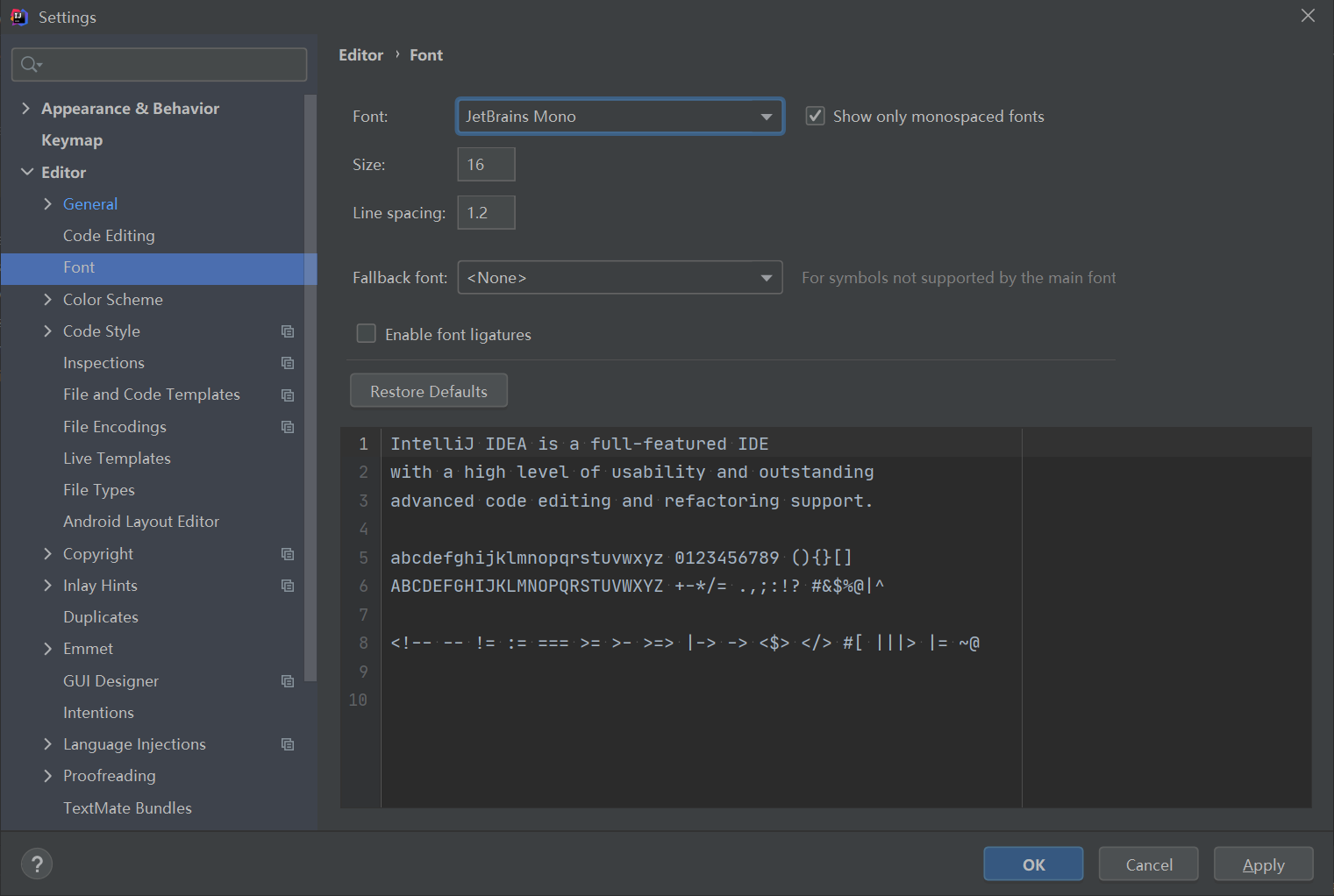Enable font ligatures
Viewport: 1334px width, 896px height.
point(366,333)
